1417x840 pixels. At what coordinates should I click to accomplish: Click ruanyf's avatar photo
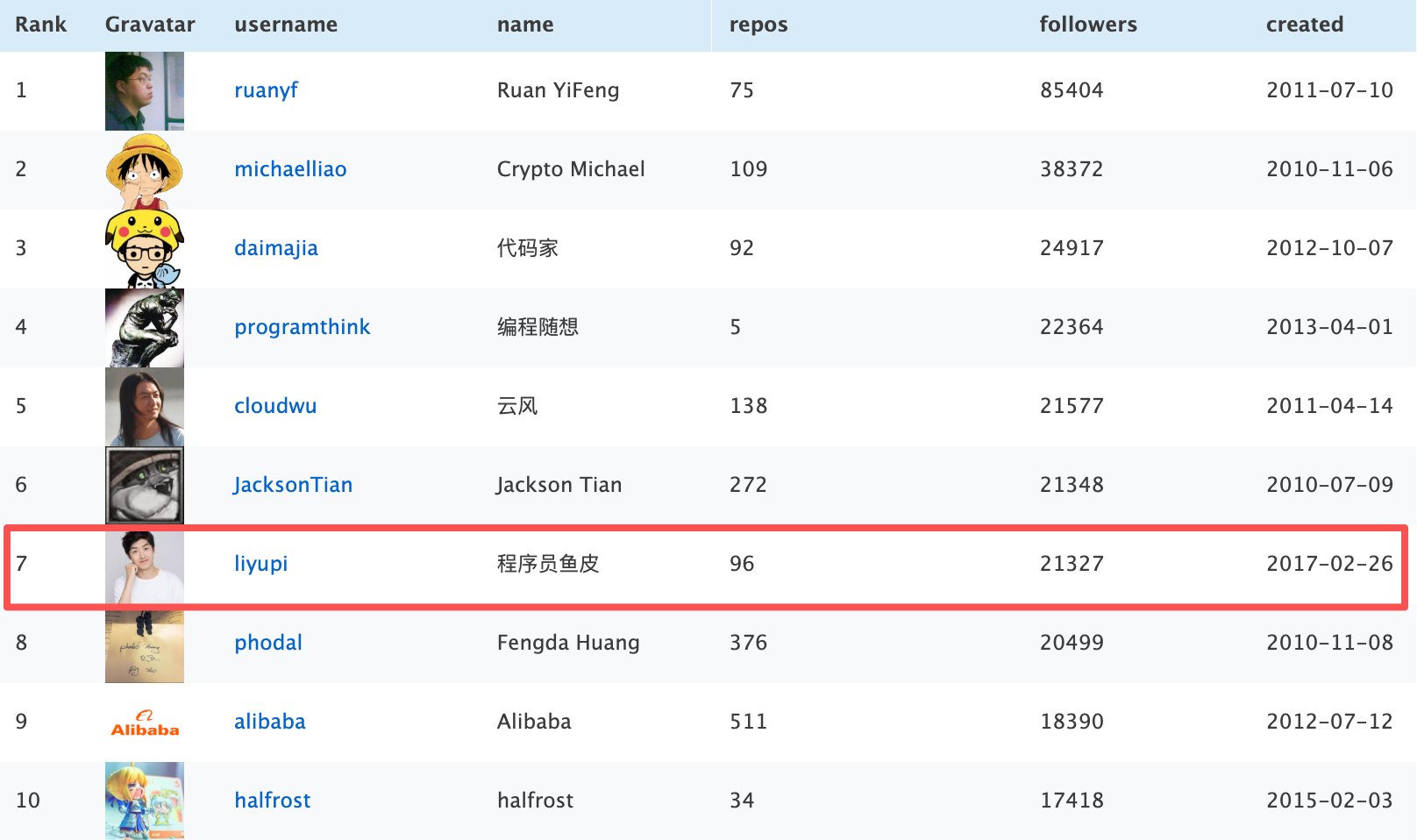(145, 91)
